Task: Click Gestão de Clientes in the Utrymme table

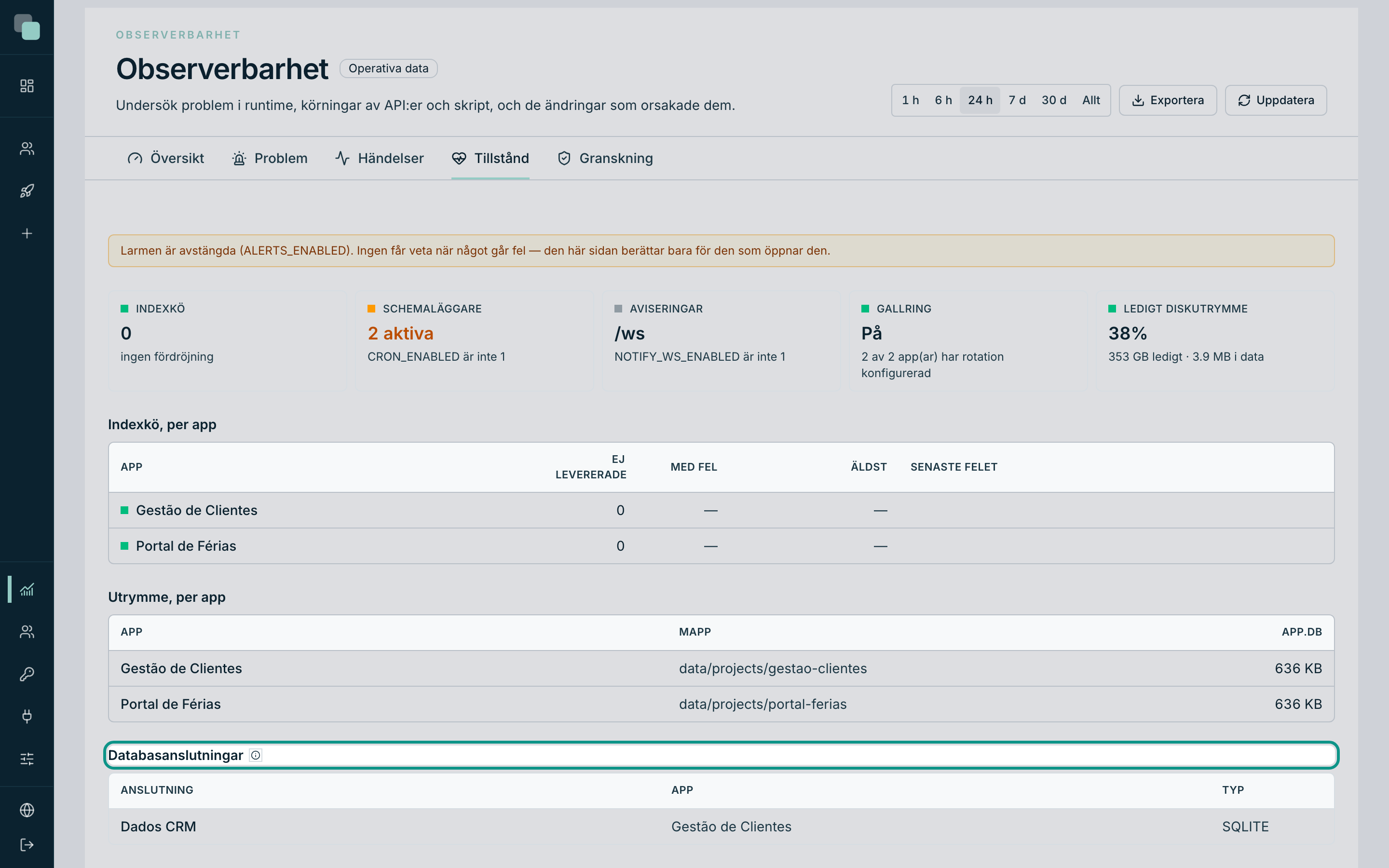Action: point(181,668)
